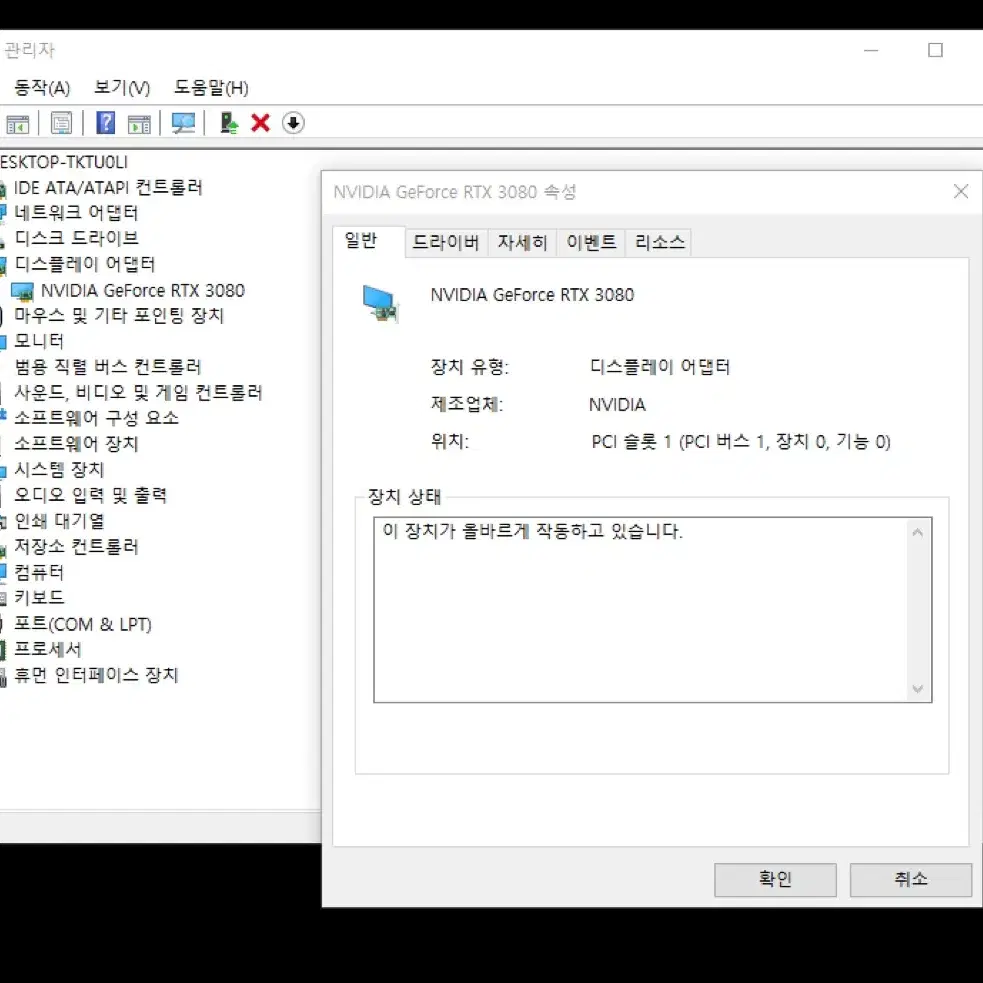Click the 디스플레이 어댑터 device type value
Viewport: 983px width, 983px height.
660,367
